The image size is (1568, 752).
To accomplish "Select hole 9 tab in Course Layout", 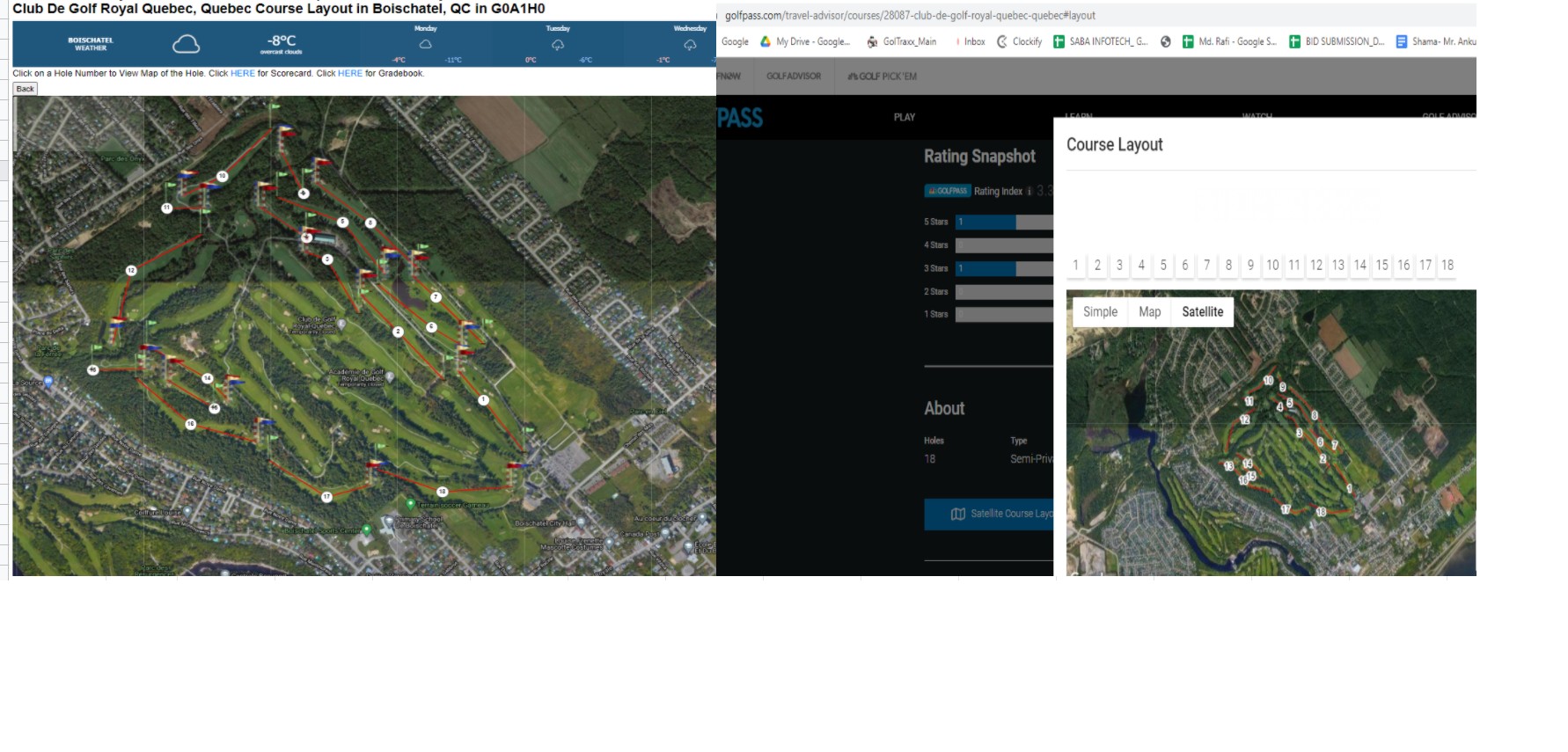I will pyautogui.click(x=1250, y=265).
